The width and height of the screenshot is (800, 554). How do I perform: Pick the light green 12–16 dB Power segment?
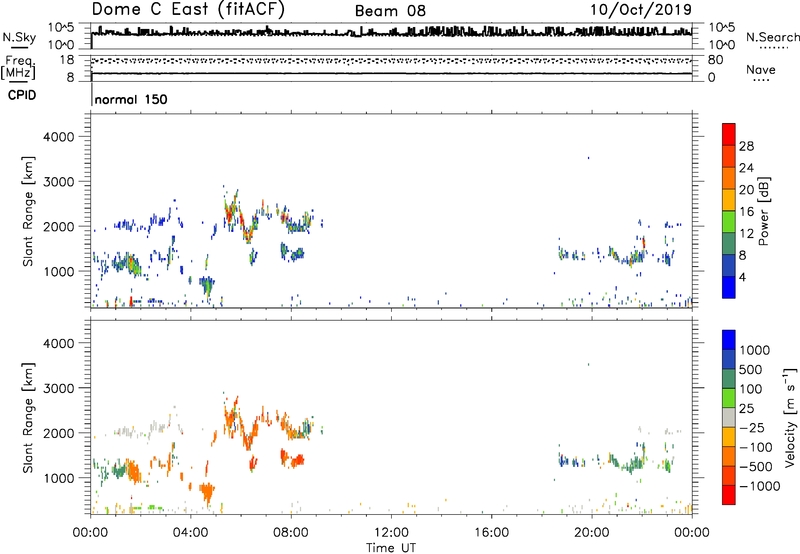tap(729, 221)
